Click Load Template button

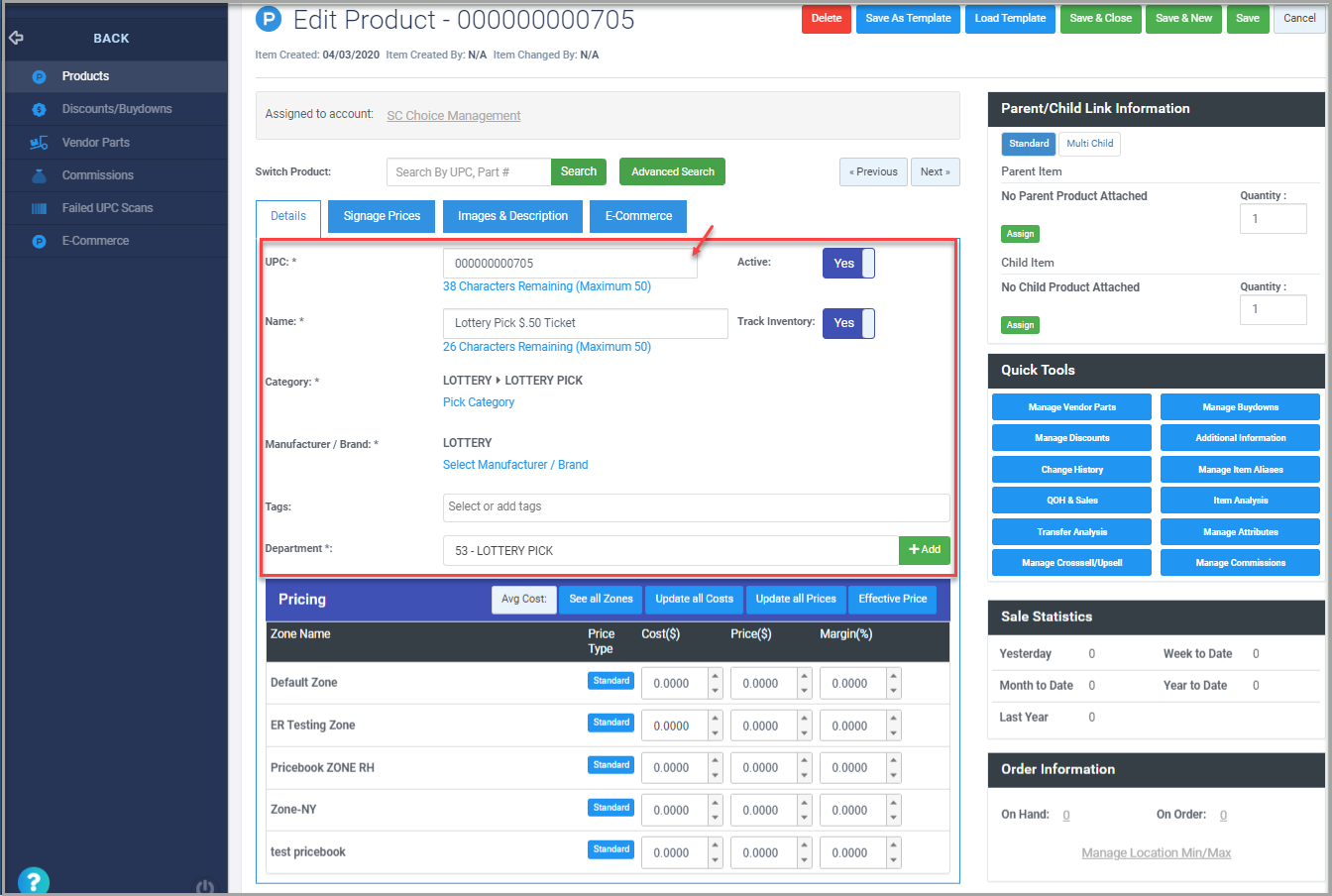click(1010, 19)
